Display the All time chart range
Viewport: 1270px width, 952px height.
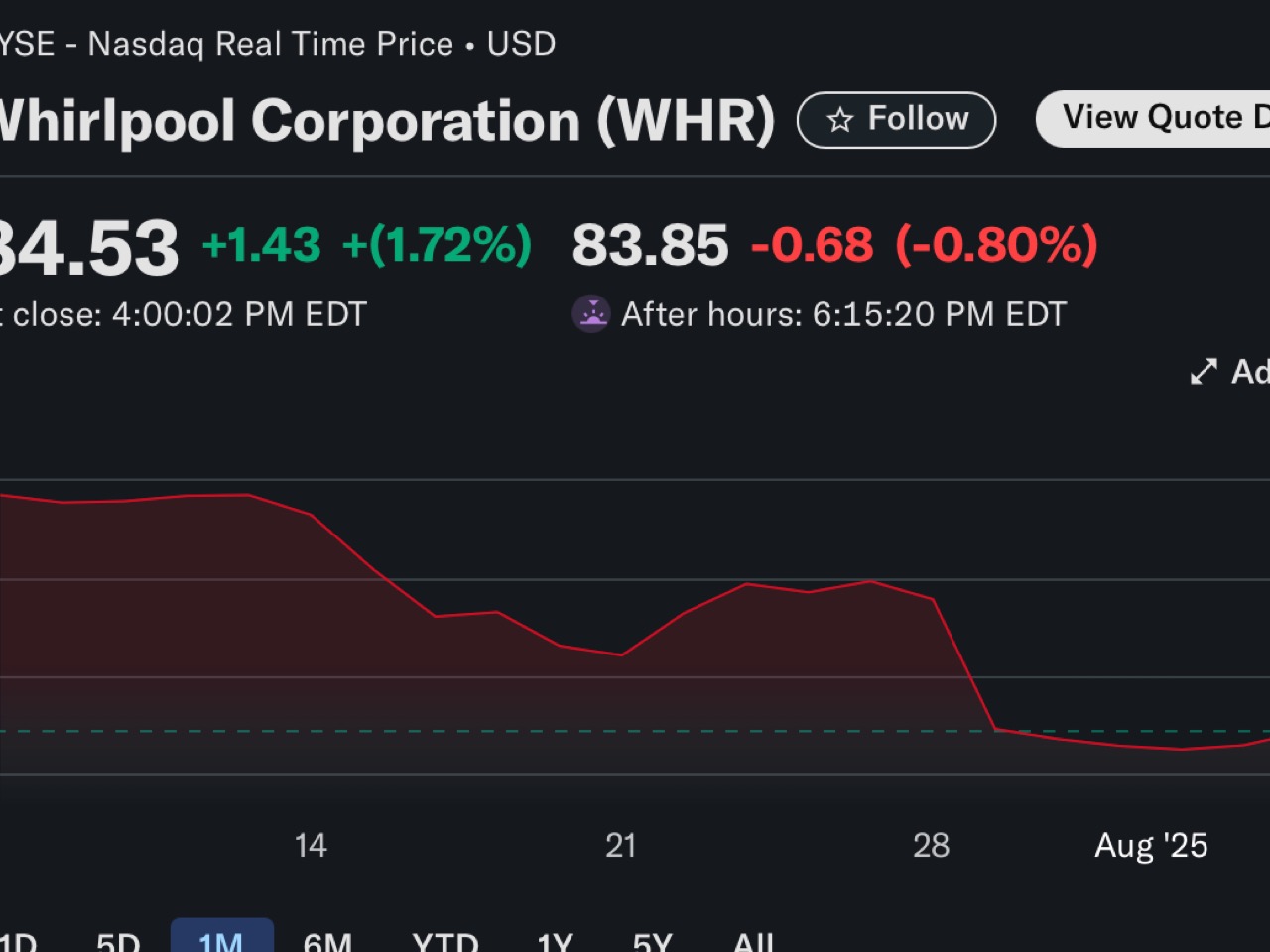pos(753,941)
